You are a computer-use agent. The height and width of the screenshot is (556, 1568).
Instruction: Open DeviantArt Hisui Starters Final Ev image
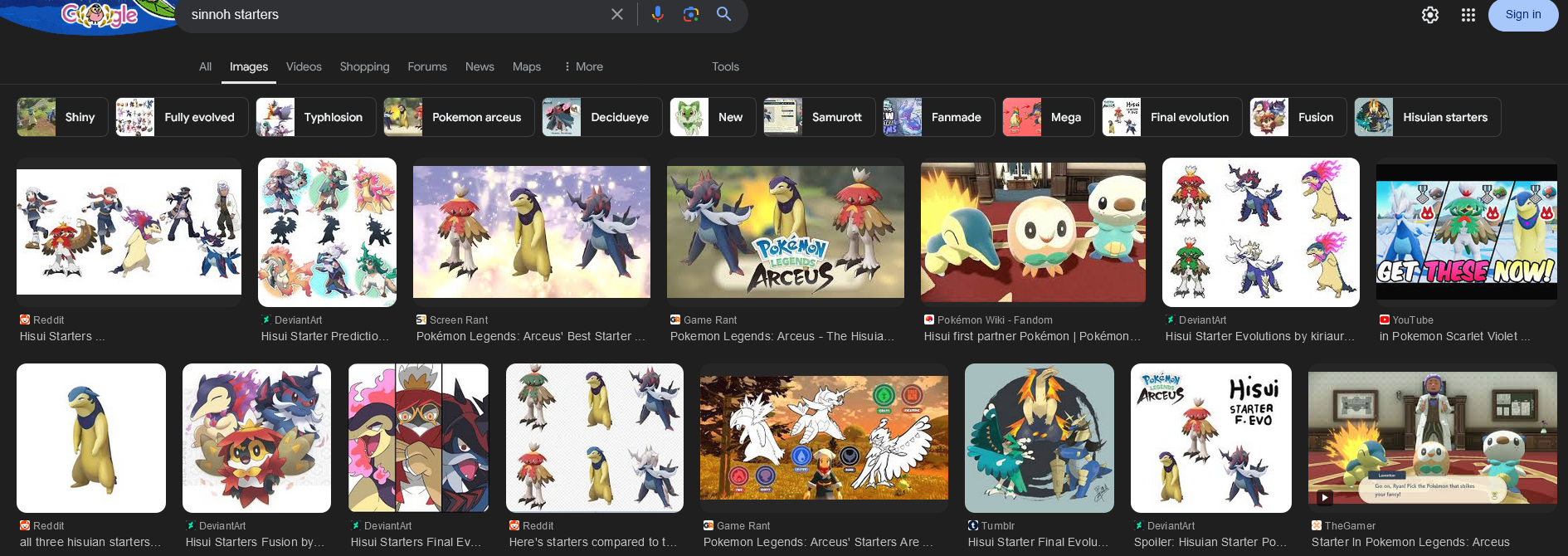(x=418, y=438)
